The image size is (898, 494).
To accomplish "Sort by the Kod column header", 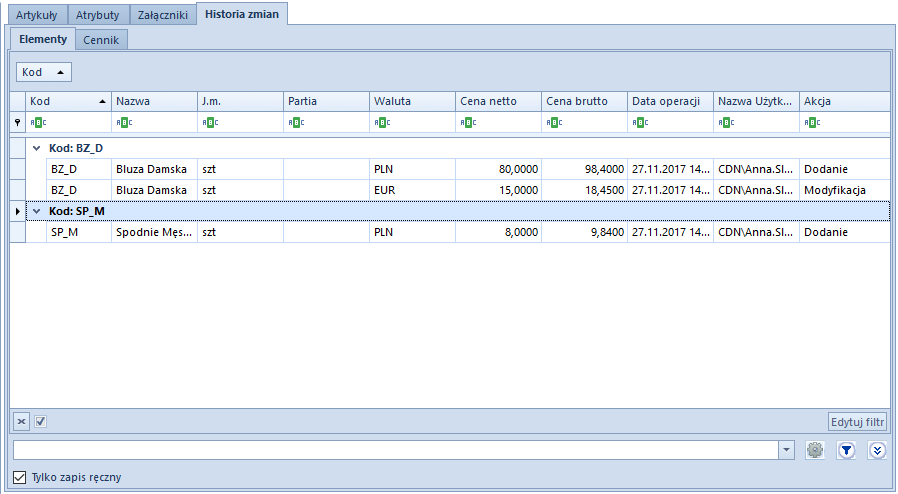I will pyautogui.click(x=68, y=101).
